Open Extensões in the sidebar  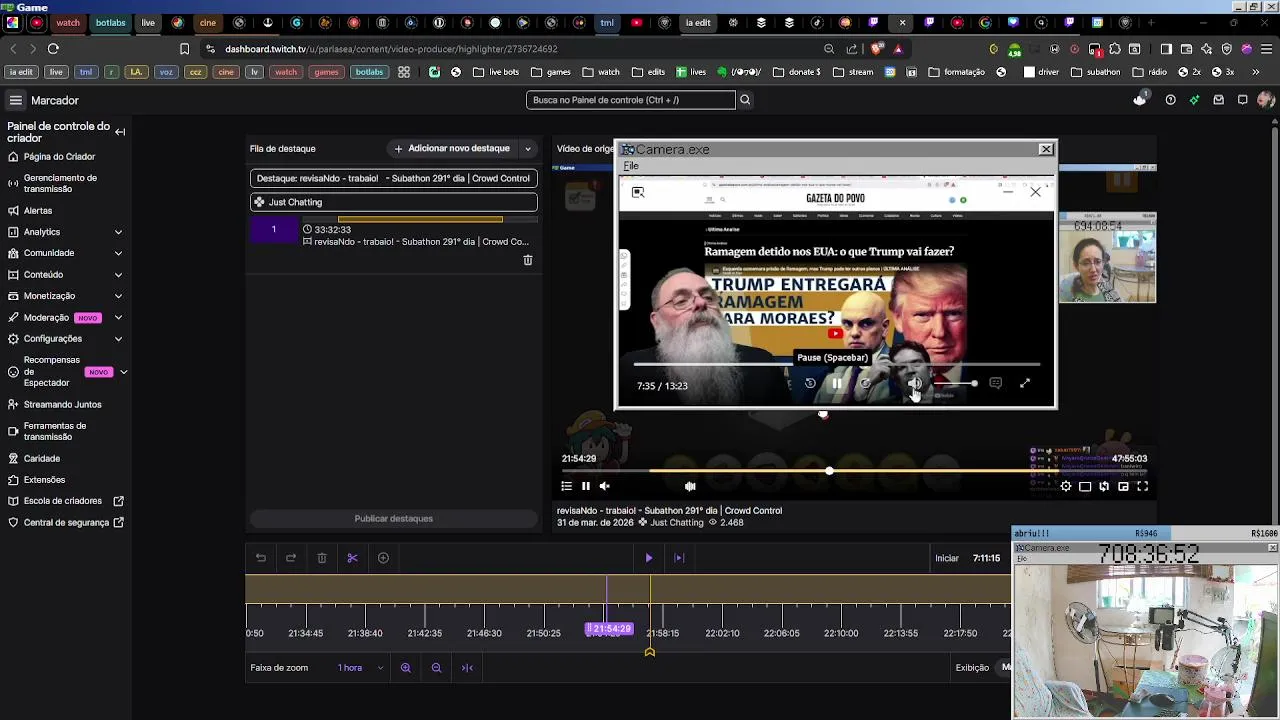click(45, 480)
